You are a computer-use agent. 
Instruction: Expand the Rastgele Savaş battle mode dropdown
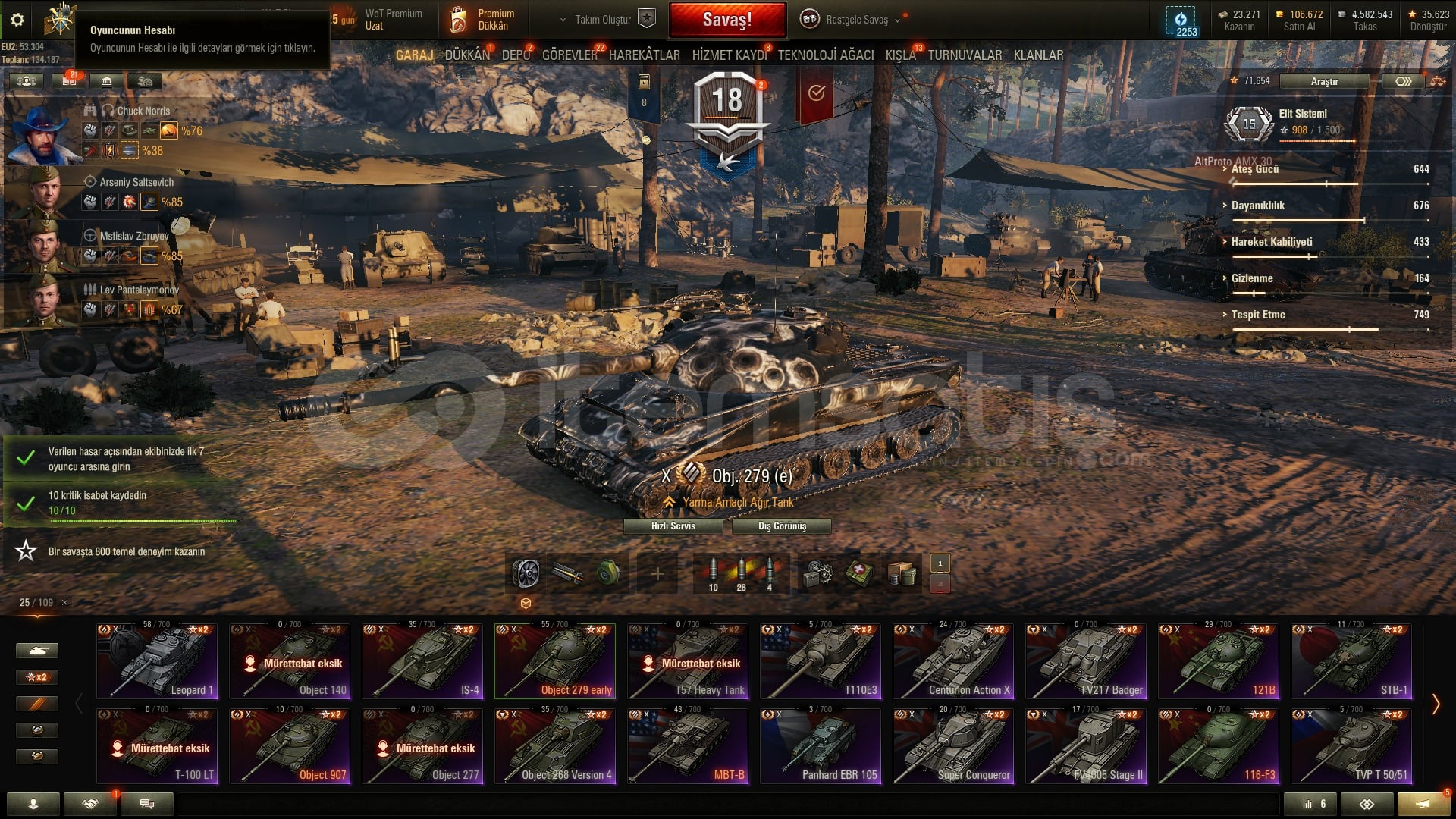point(898,20)
